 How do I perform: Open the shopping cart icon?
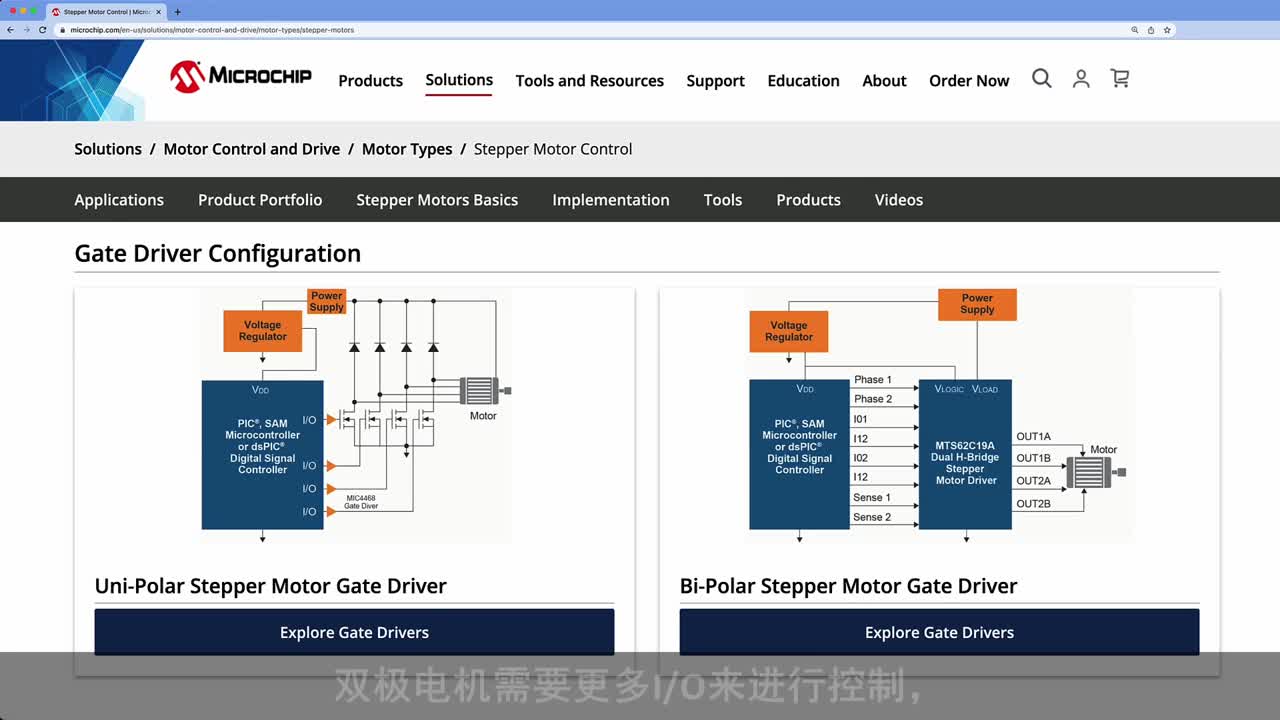[1120, 79]
